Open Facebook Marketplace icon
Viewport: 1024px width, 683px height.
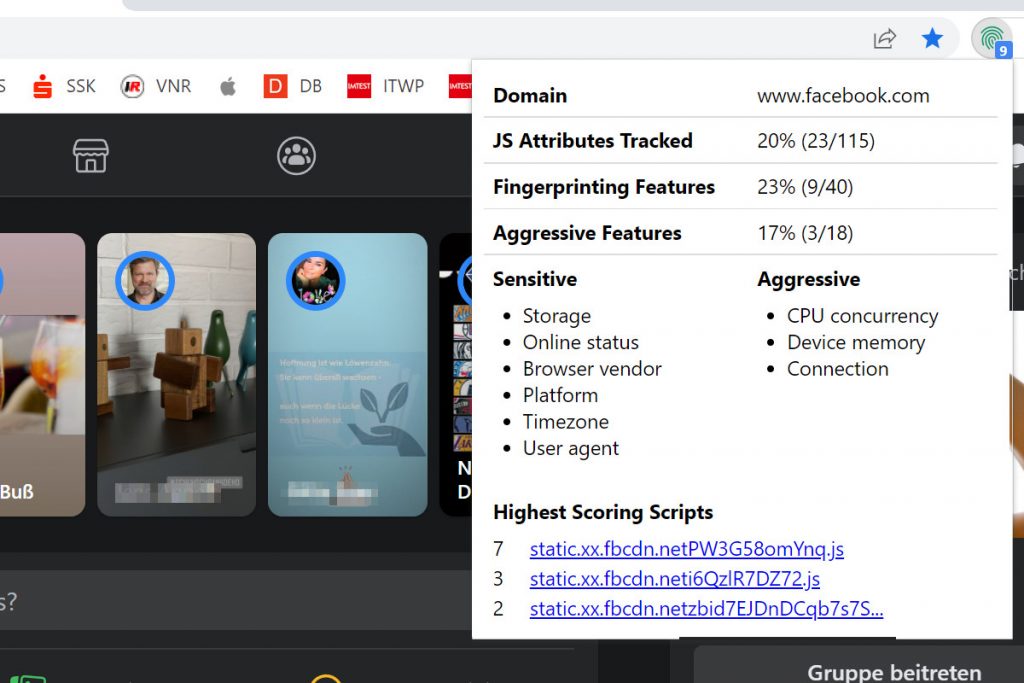[x=91, y=156]
